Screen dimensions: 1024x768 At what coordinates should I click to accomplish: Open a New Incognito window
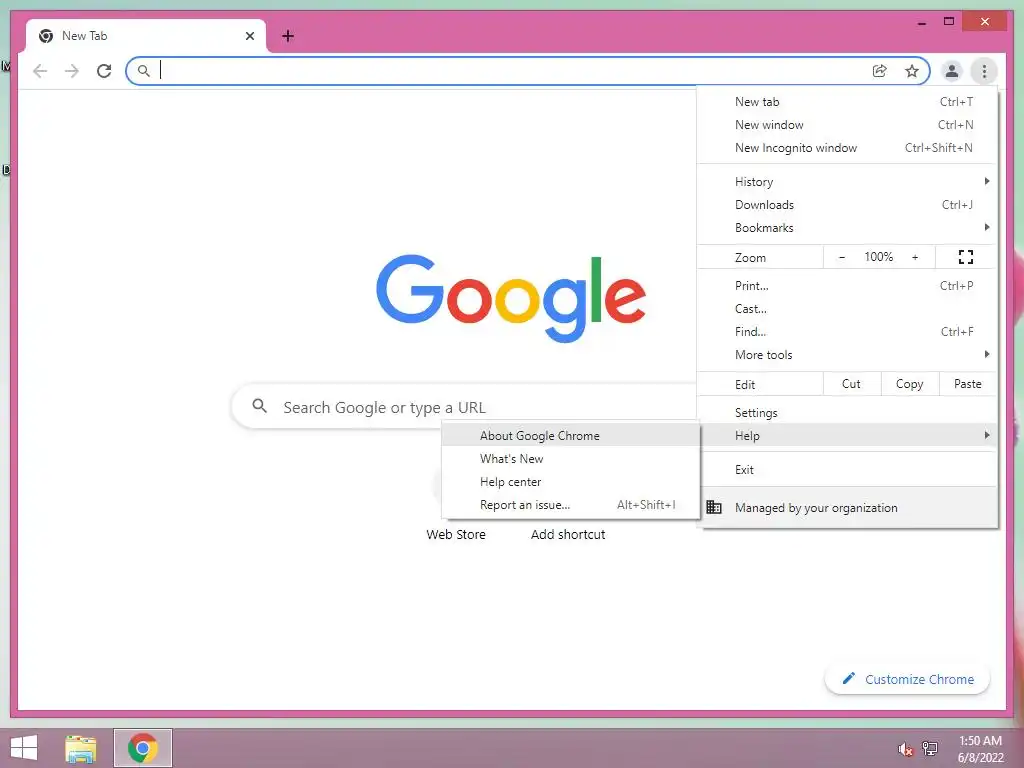click(847, 148)
